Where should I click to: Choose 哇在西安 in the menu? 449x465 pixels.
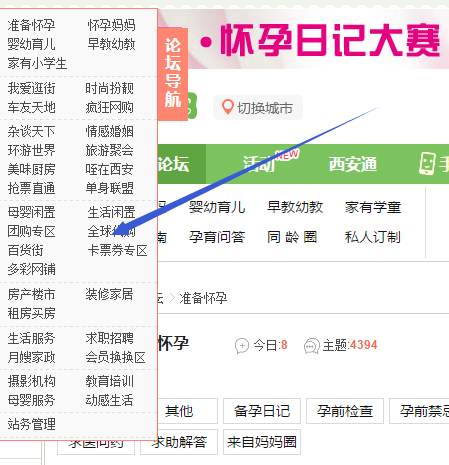tap(109, 169)
